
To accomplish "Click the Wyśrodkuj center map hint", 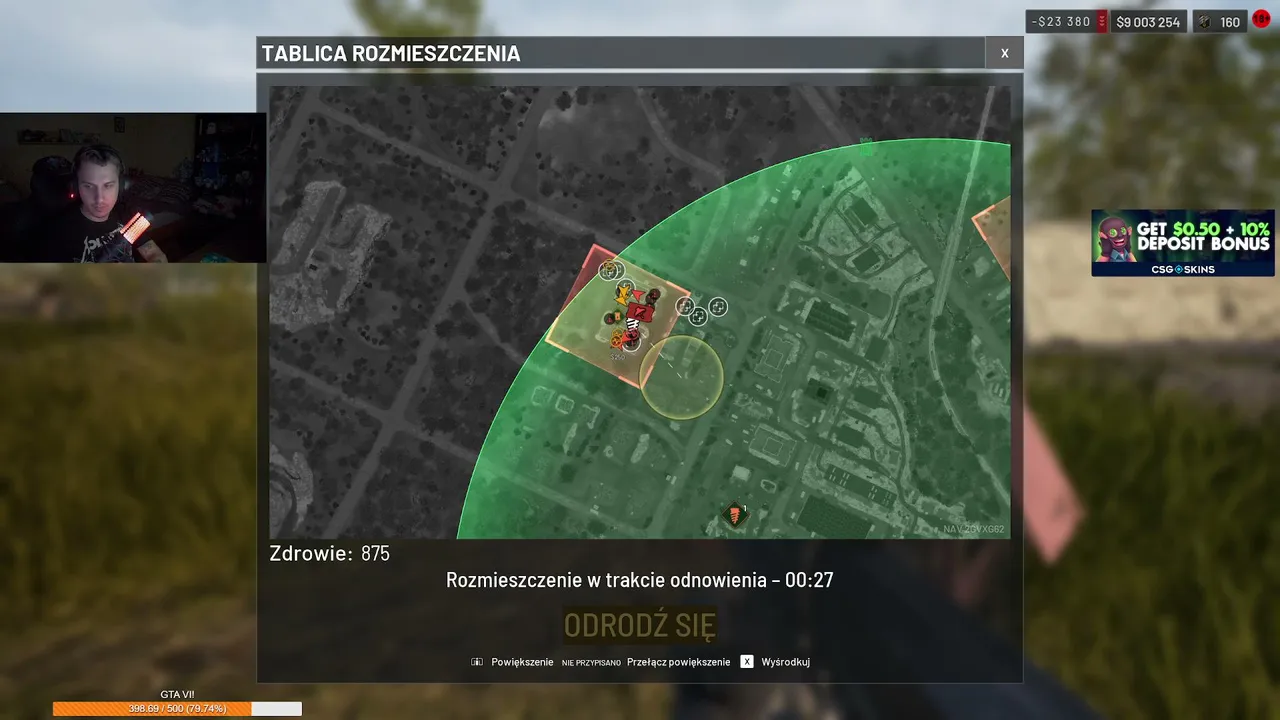I will click(785, 662).
